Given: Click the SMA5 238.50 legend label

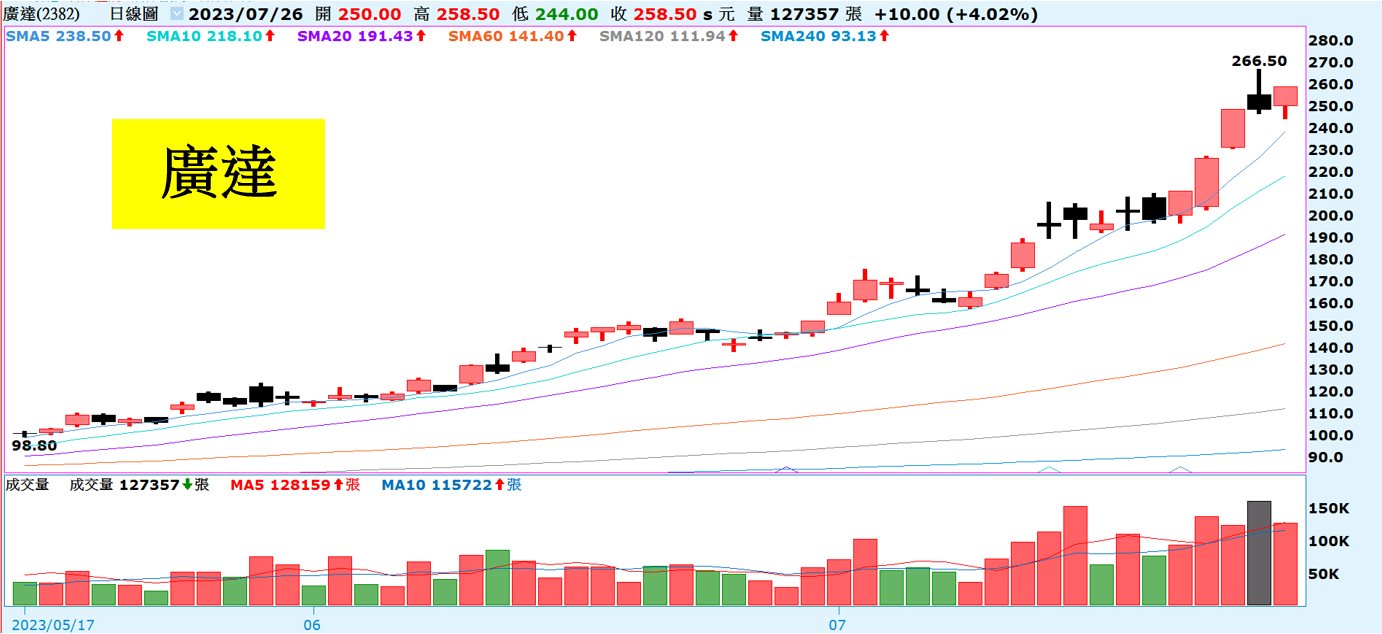Looking at the screenshot, I should tap(58, 36).
